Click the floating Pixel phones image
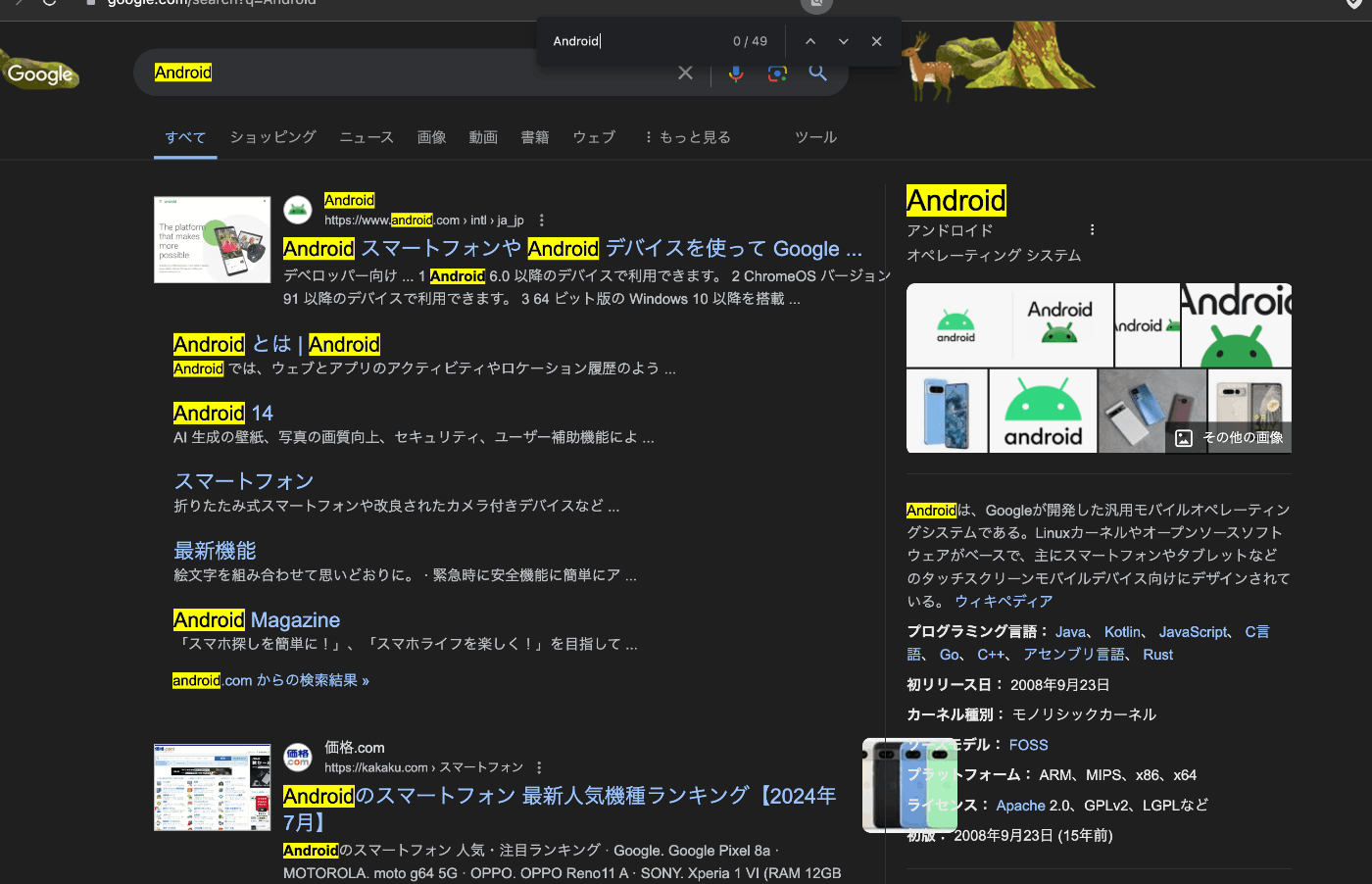Viewport: 1372px width, 884px height. click(909, 786)
